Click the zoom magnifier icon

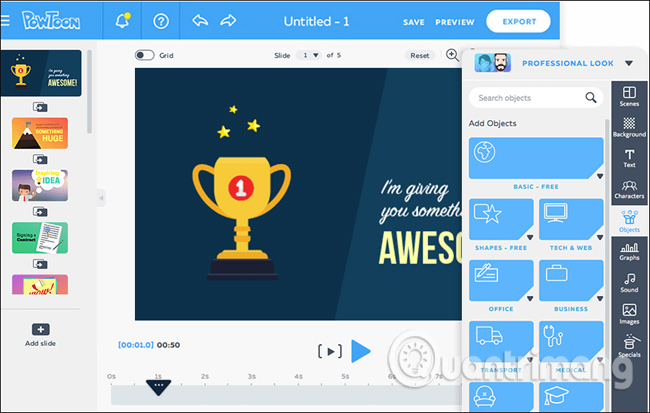(452, 55)
